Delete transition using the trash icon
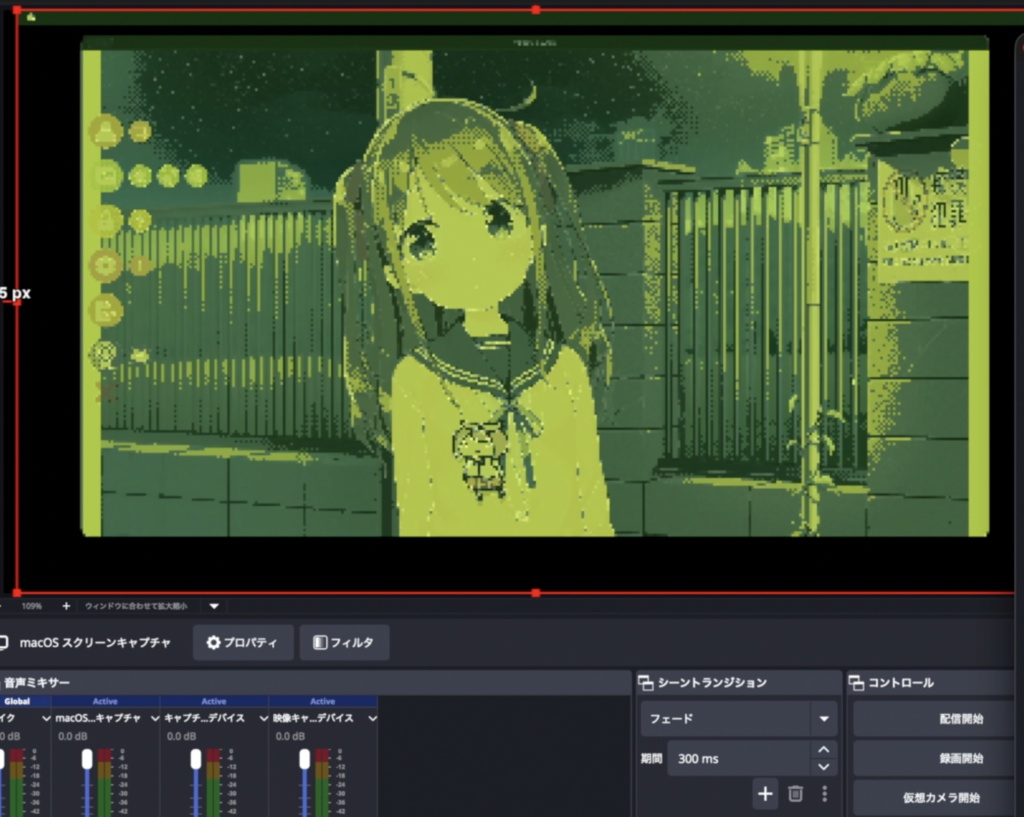The image size is (1024, 817). pyautogui.click(x=795, y=793)
